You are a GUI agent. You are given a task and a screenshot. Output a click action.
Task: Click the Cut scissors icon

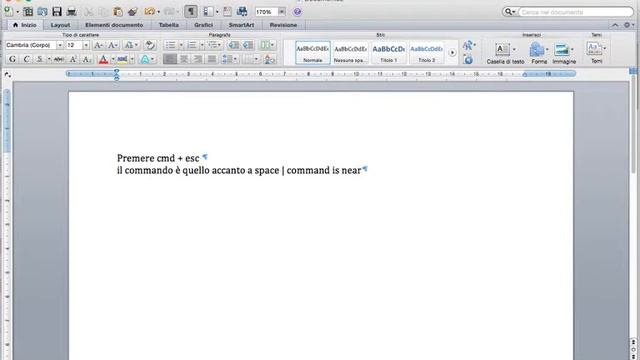pyautogui.click(x=89, y=11)
